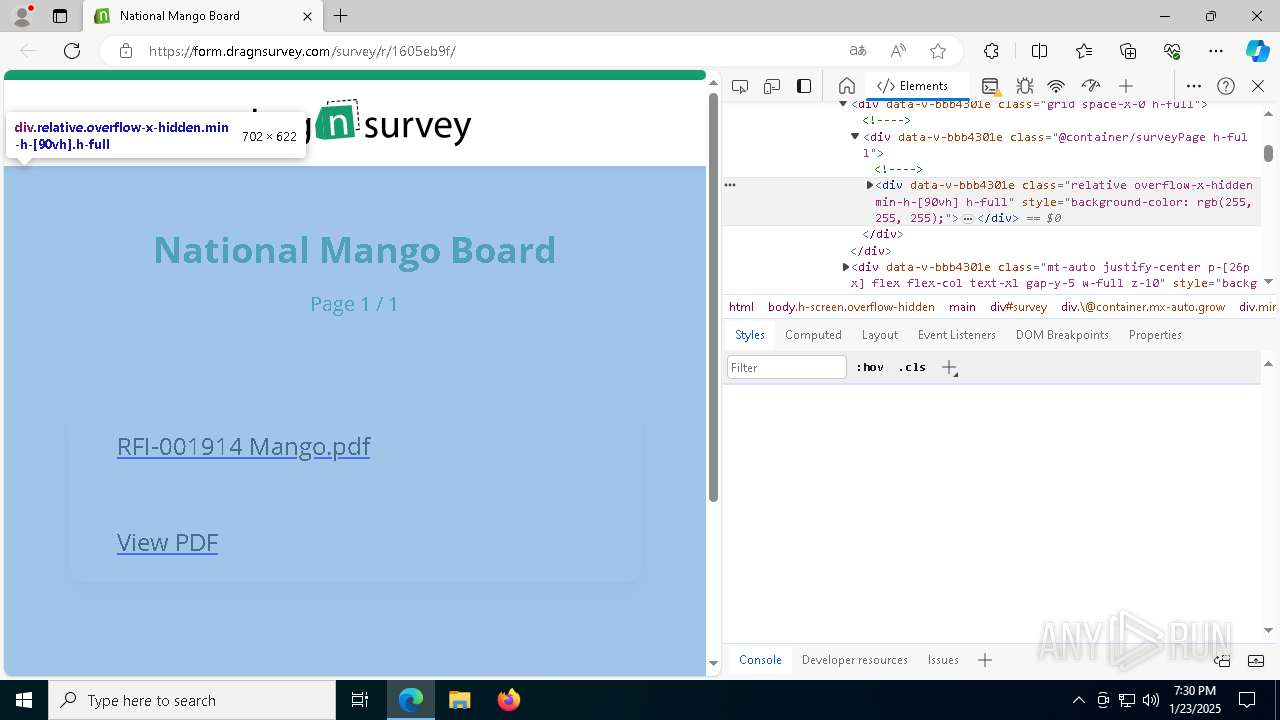Click the Elements tree scrollbar thumb
This screenshot has height=720, width=1280.
point(1268,153)
